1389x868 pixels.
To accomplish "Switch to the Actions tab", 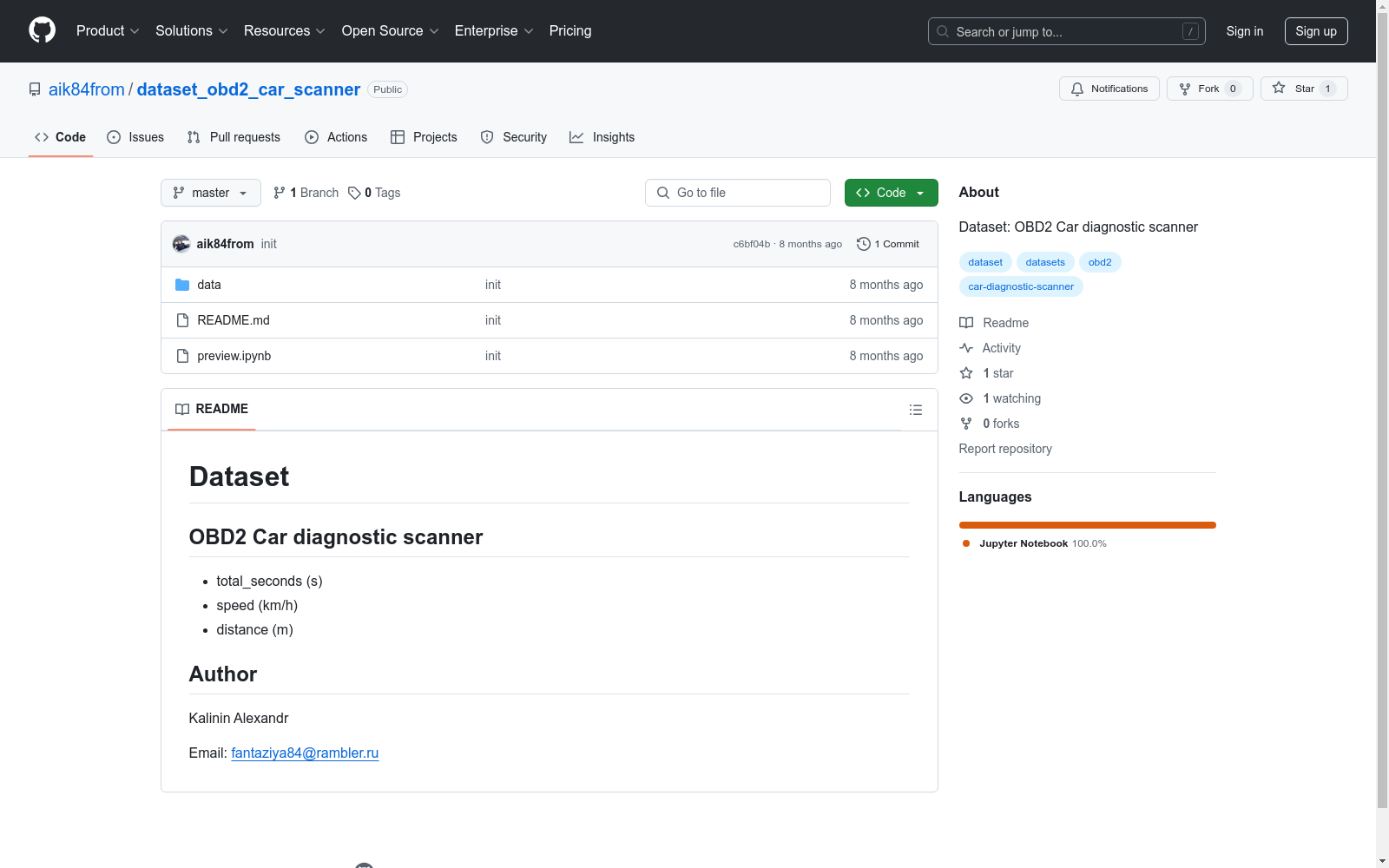I will (x=336, y=137).
